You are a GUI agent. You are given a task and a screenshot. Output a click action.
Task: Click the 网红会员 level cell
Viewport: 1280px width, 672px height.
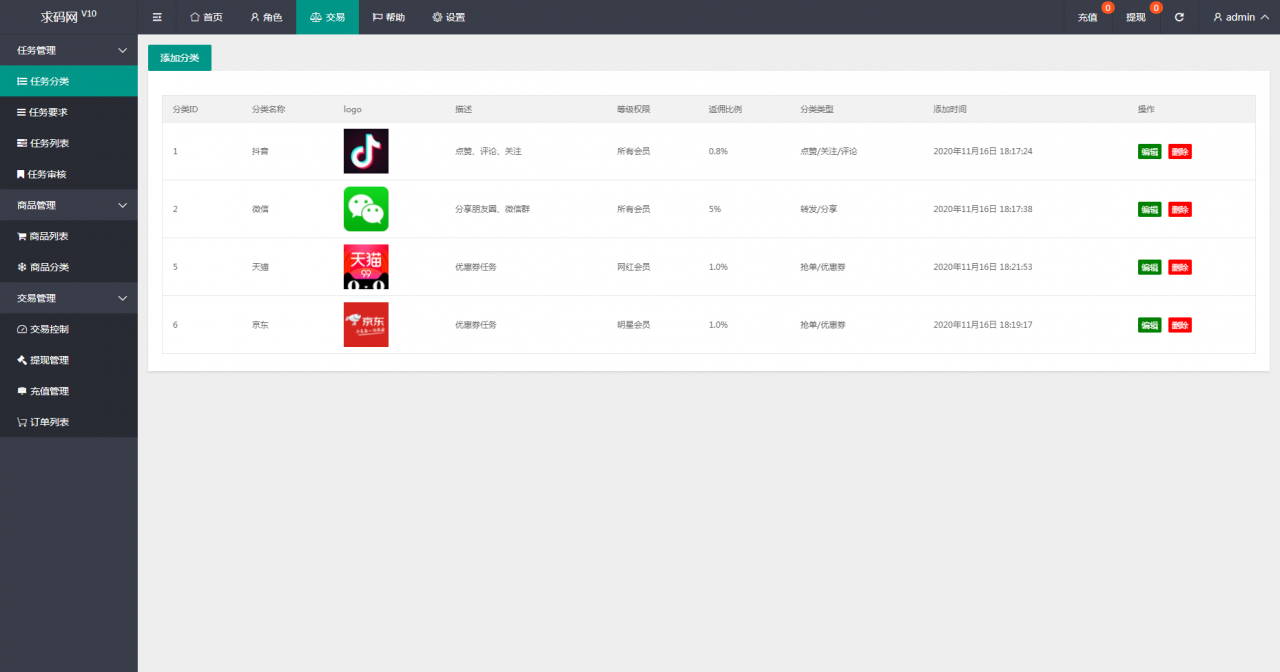[634, 267]
